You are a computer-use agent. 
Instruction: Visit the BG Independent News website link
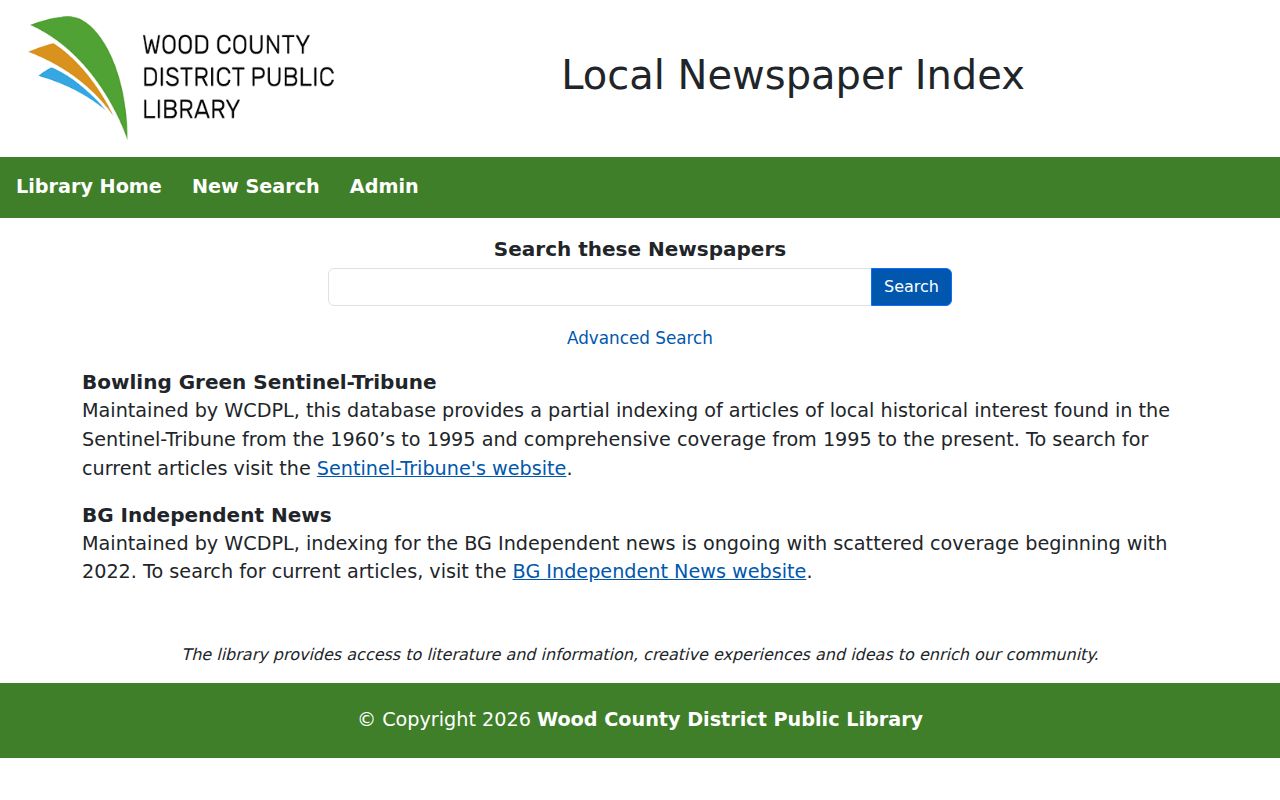pos(659,571)
